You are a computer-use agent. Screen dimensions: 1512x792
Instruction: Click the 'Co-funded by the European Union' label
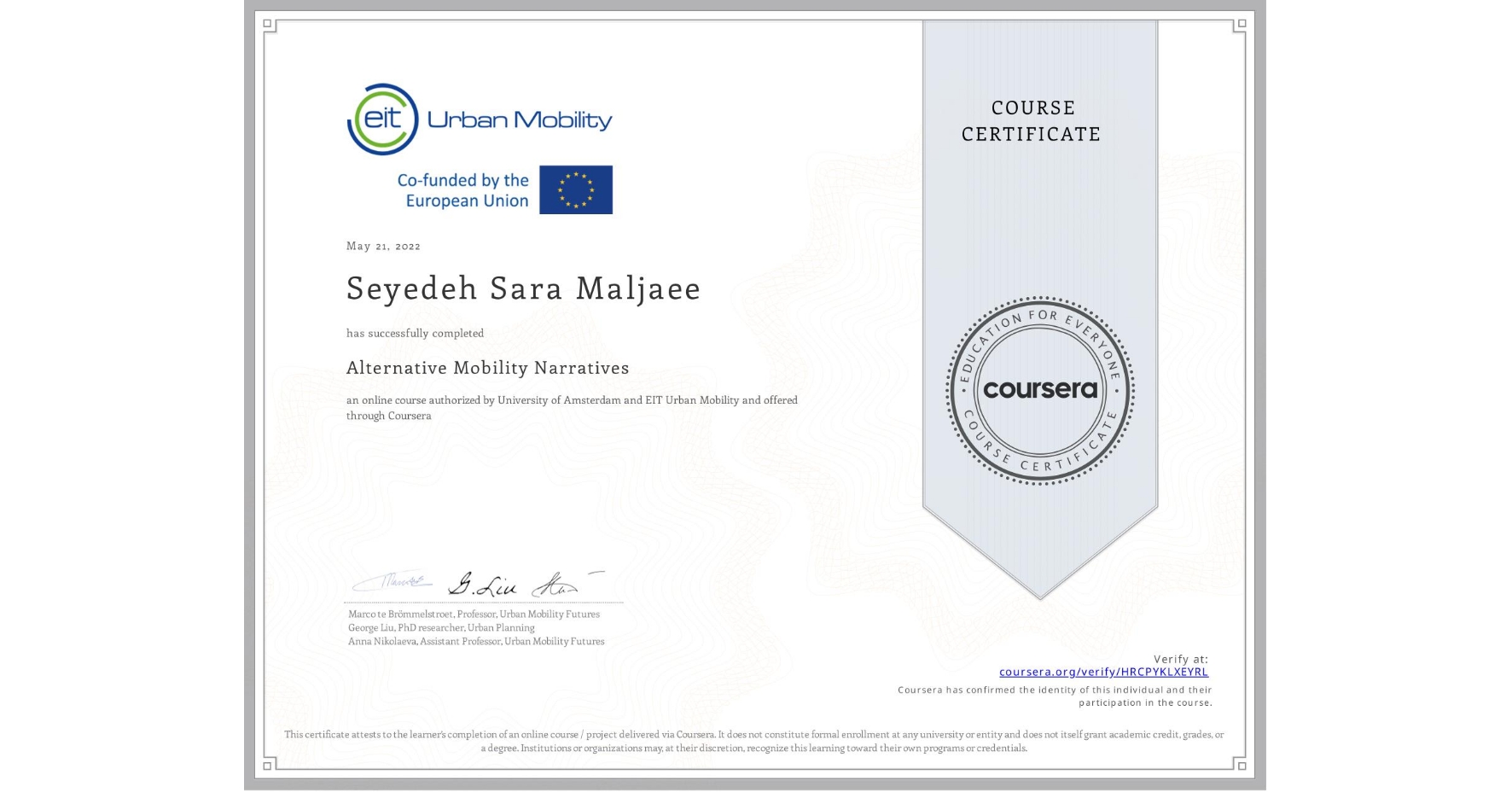pos(460,190)
